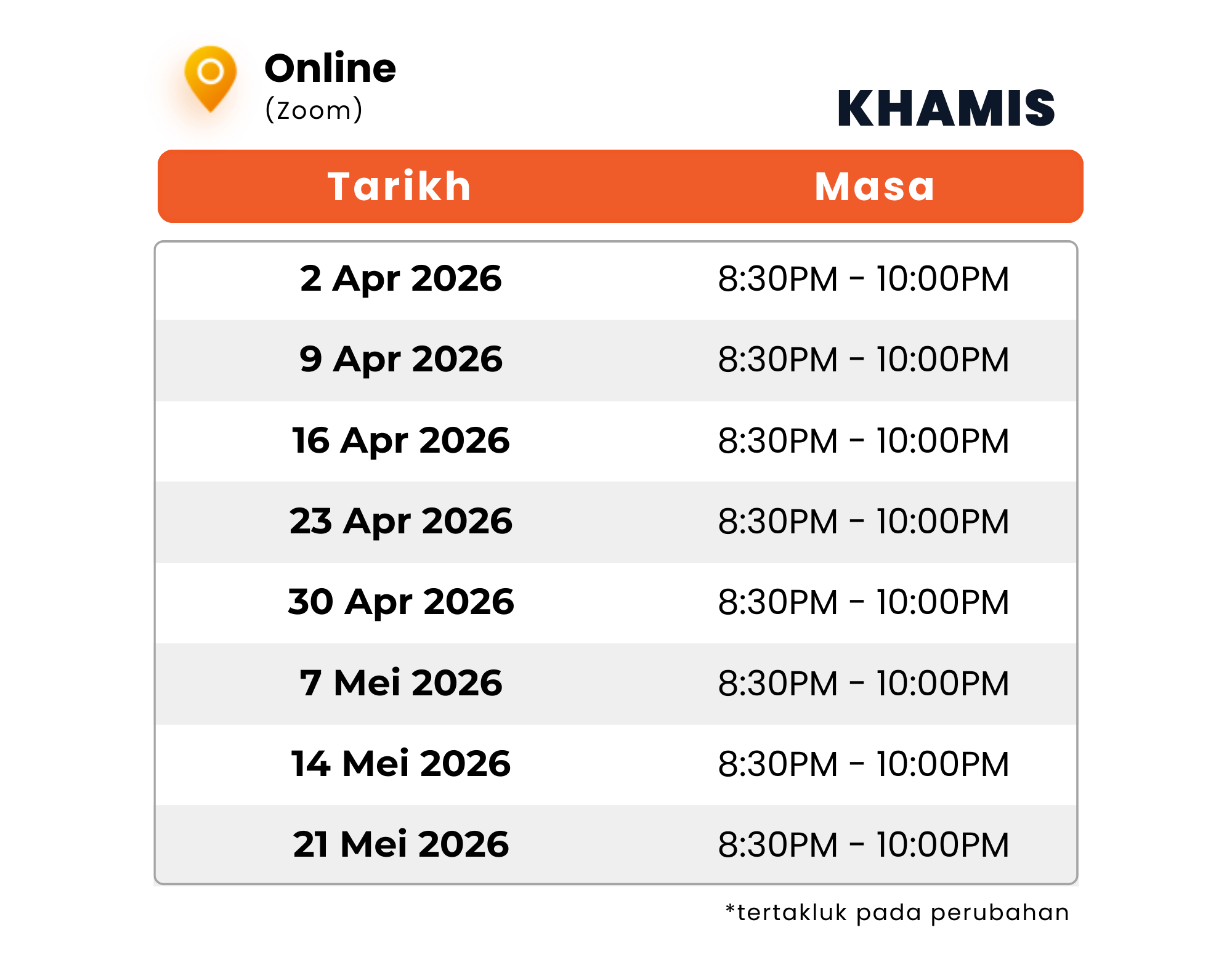Choose the 21 Mei 2026 date

click(401, 844)
